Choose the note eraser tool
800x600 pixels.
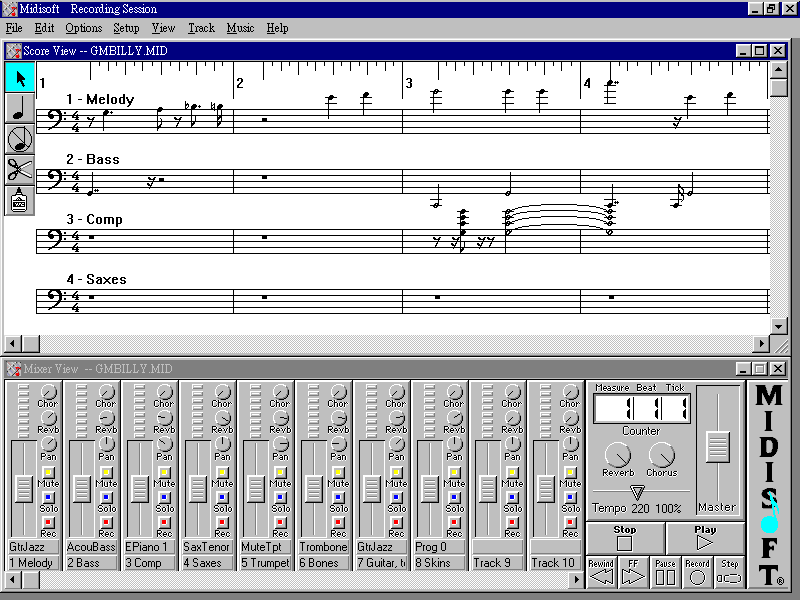(x=19, y=140)
